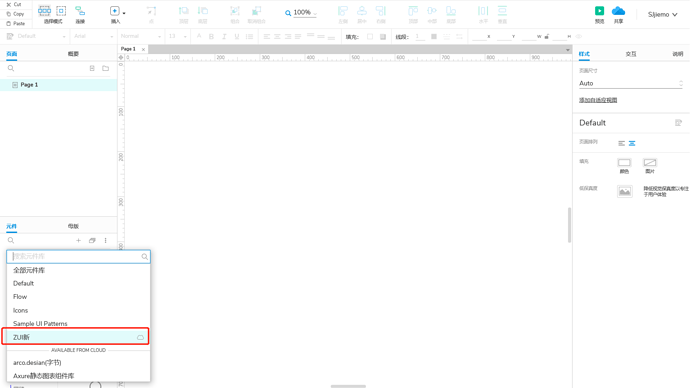Activate the Connect tool icon

80,11
